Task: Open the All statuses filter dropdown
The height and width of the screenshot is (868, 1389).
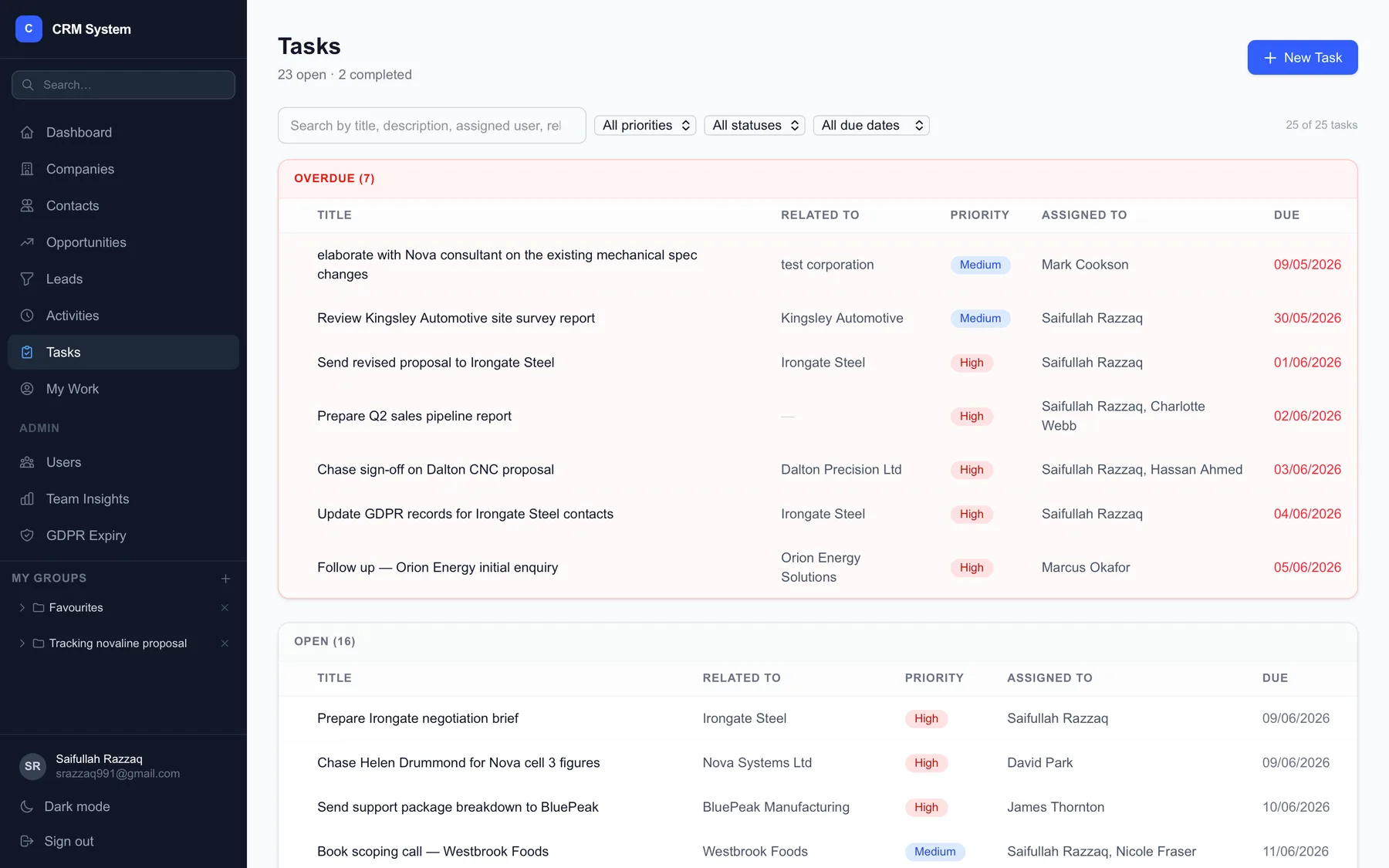Action: 755,125
